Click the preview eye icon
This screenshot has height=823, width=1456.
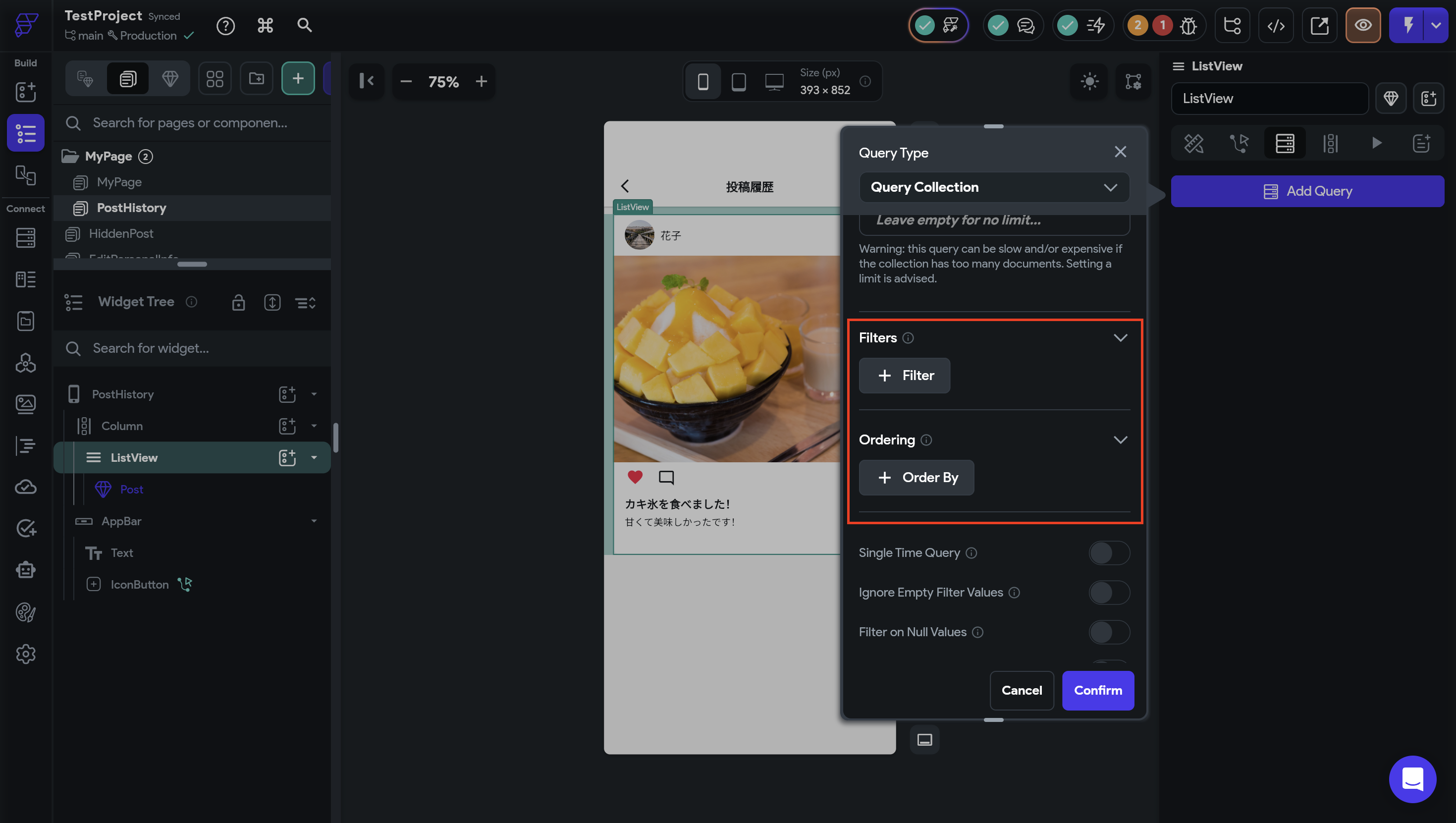1363,25
